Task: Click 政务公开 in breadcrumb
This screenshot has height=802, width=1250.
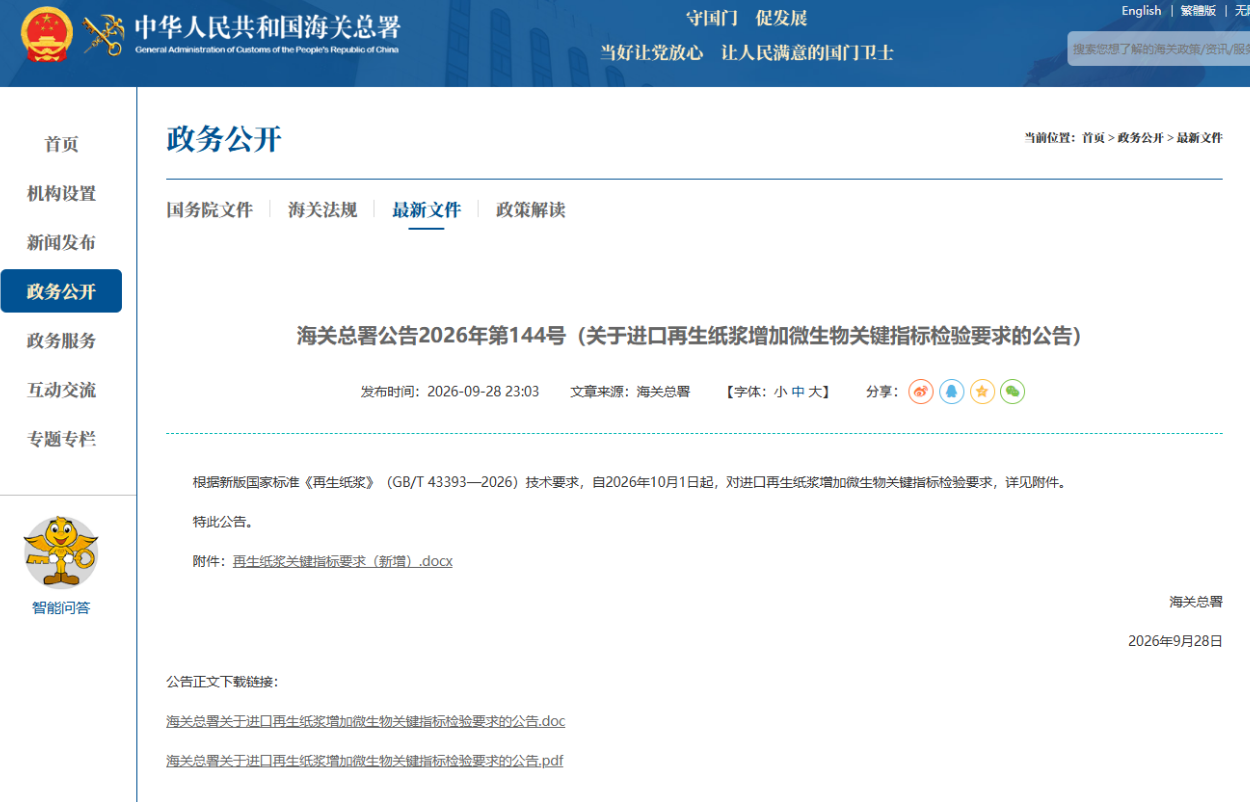Action: pos(1140,138)
